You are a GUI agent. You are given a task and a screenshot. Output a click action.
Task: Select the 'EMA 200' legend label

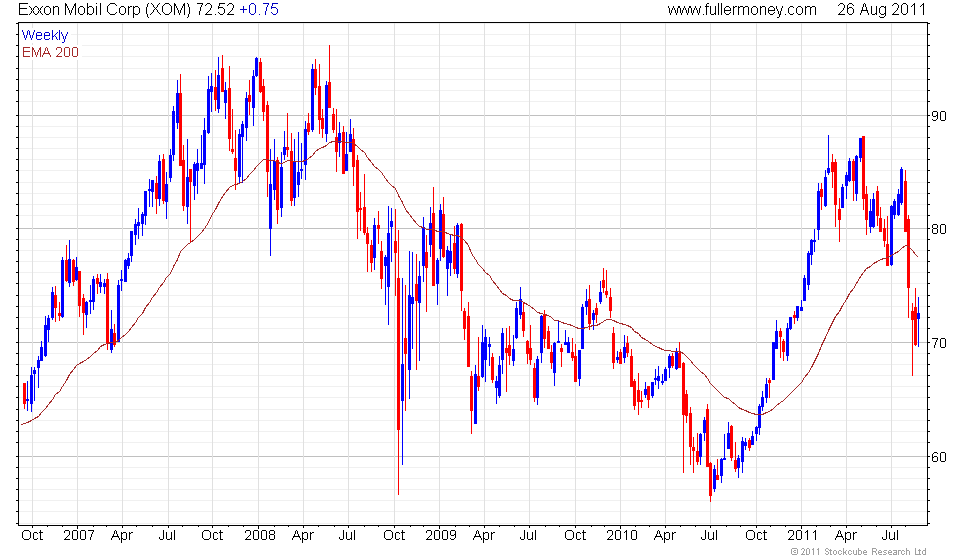tap(50, 52)
